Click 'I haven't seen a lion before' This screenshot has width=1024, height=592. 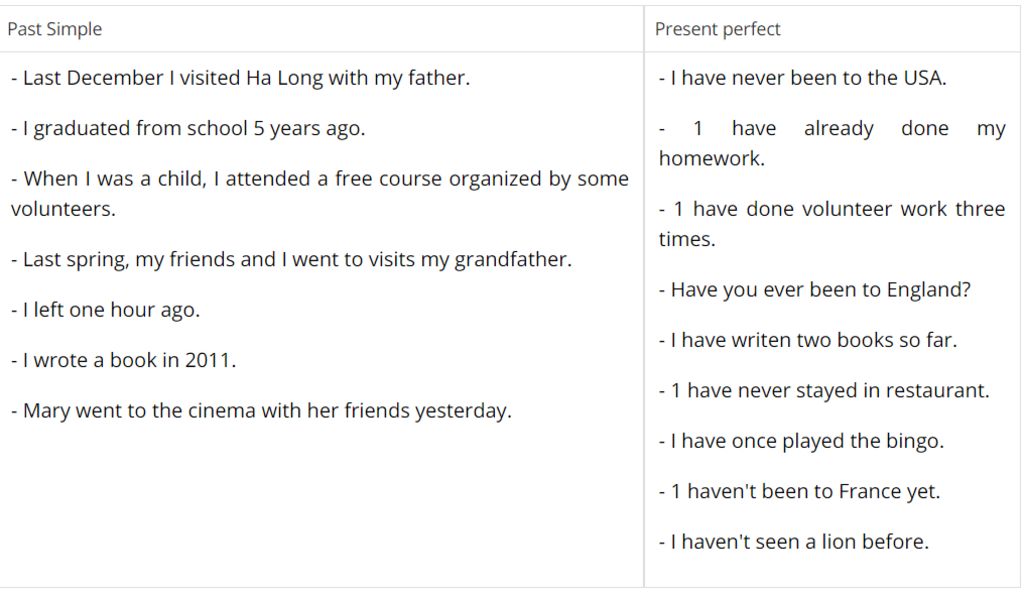(x=794, y=542)
